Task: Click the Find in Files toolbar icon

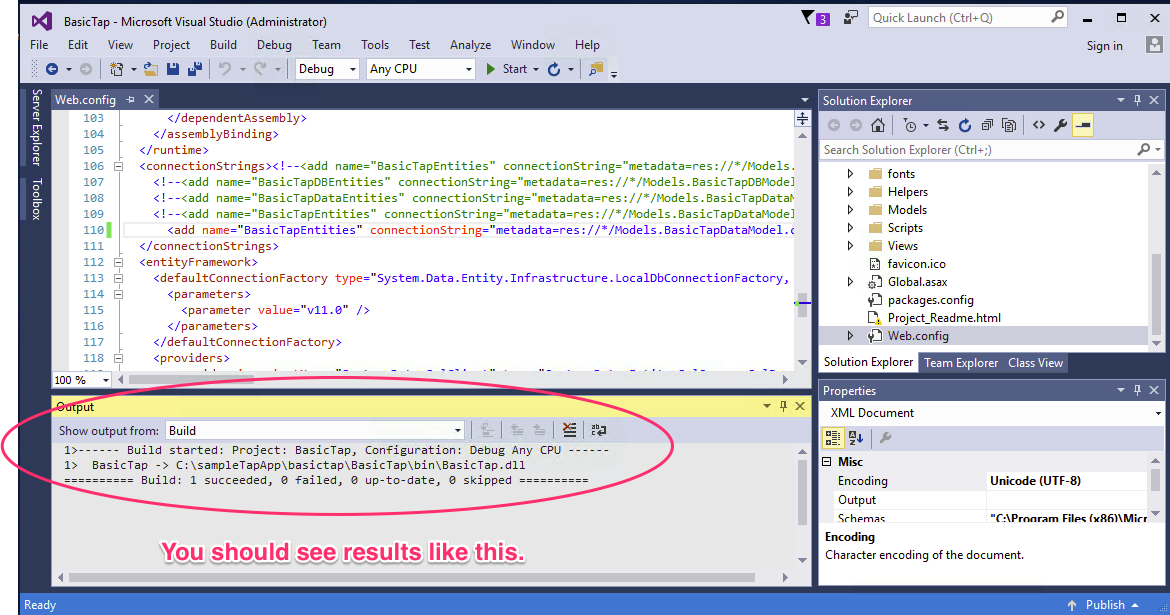Action: coord(595,69)
